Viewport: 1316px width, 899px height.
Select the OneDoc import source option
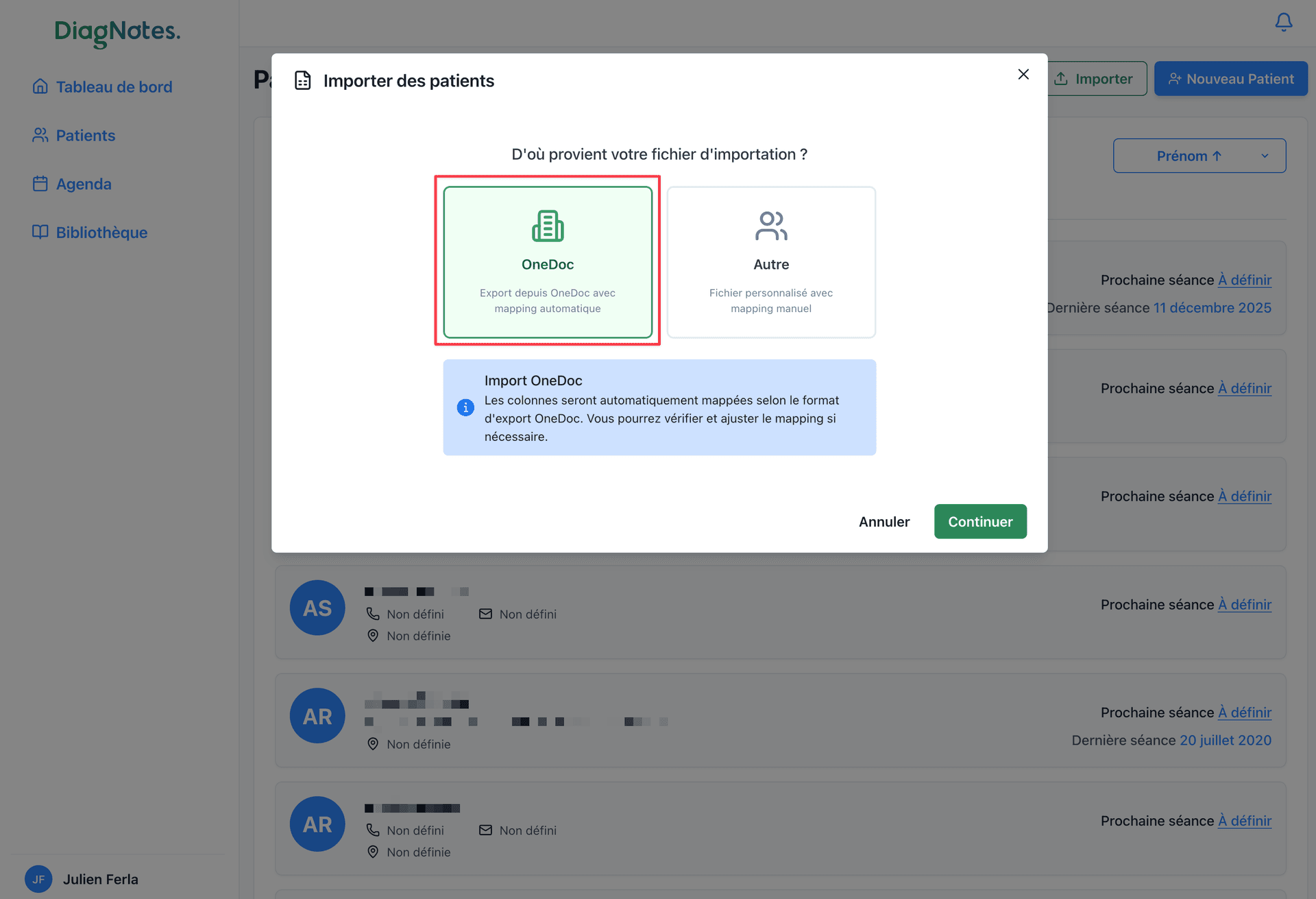[547, 262]
